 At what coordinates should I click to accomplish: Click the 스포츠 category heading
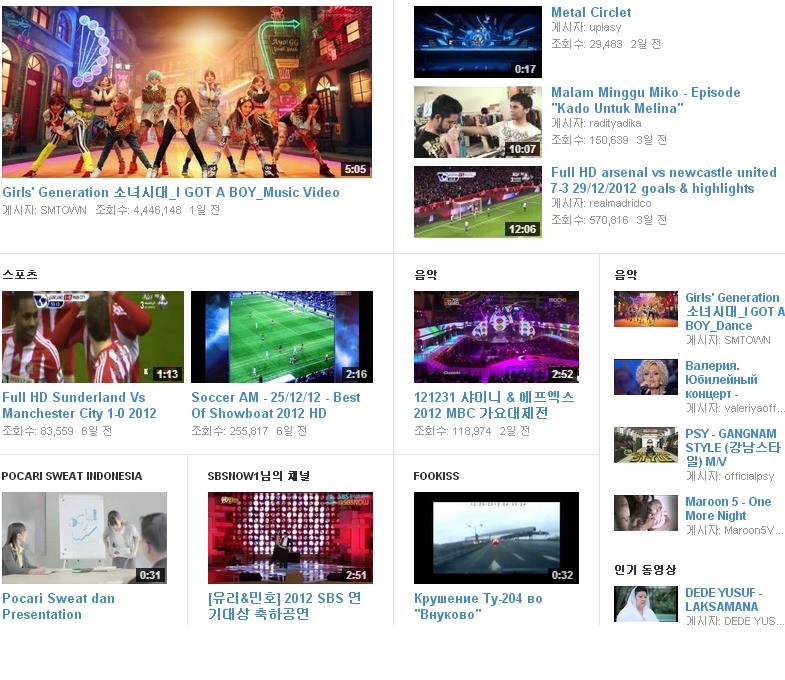point(19,274)
